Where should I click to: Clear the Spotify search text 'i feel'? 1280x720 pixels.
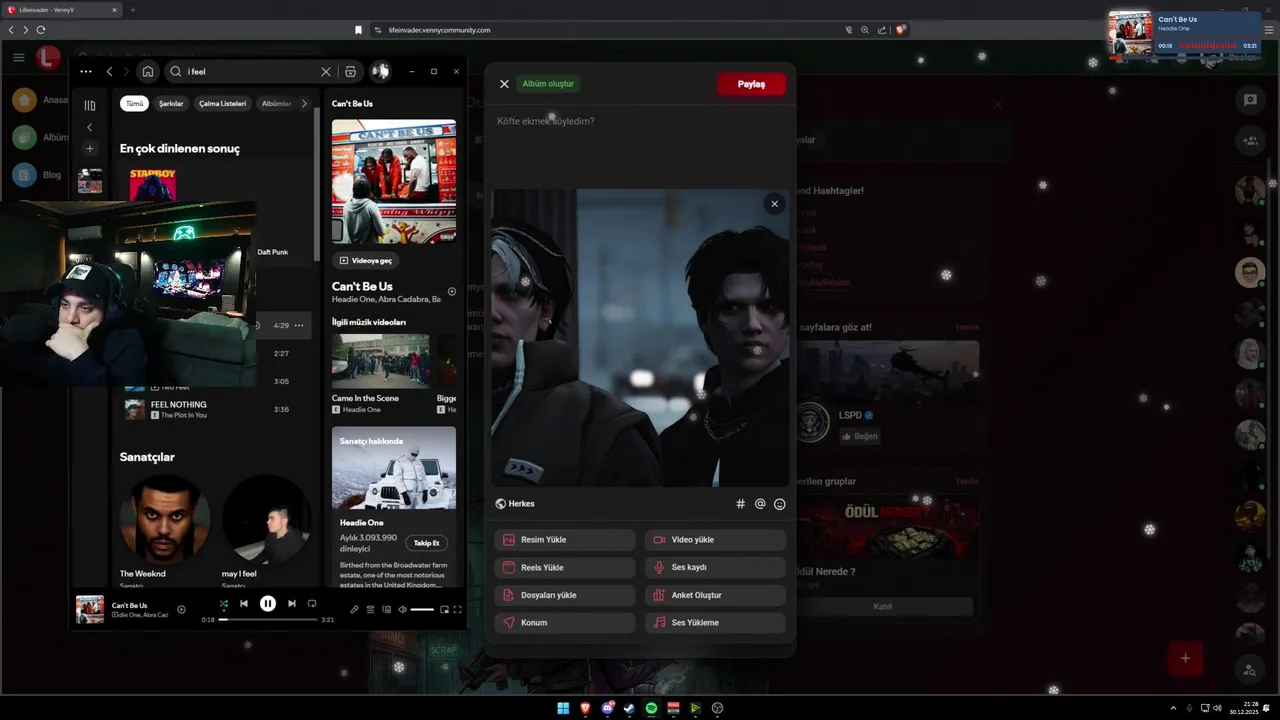pyautogui.click(x=325, y=72)
